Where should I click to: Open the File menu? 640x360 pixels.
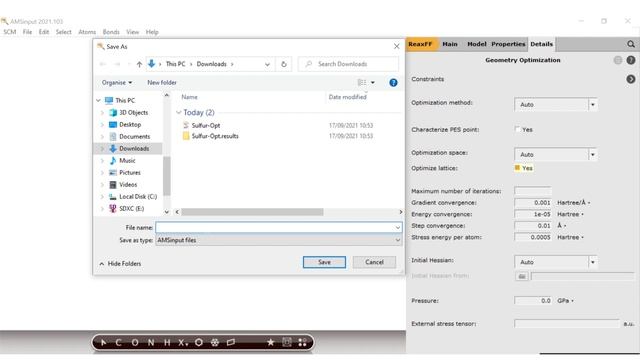pyautogui.click(x=27, y=32)
